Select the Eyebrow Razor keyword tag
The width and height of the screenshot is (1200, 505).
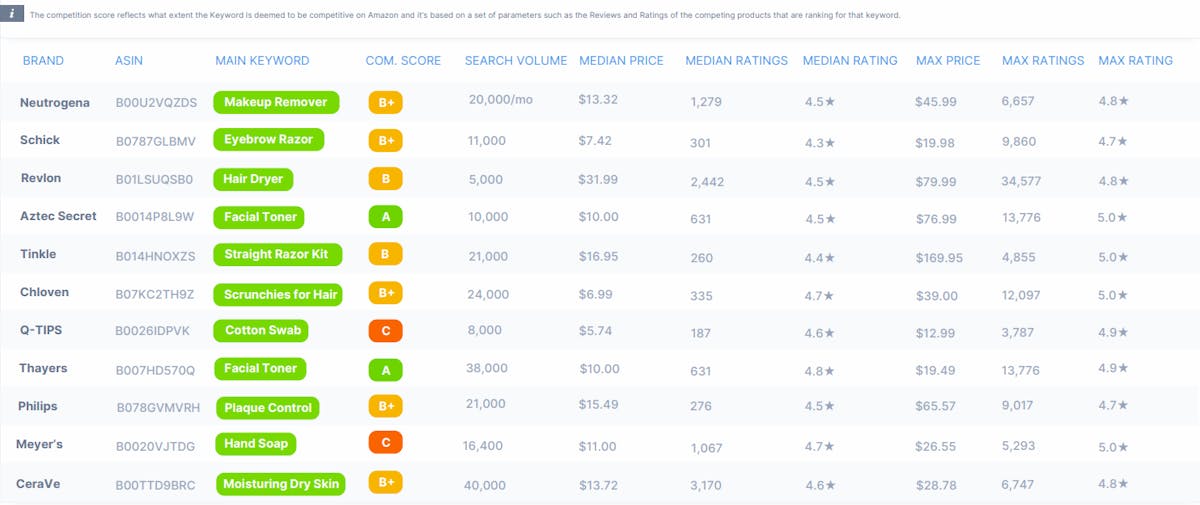pos(269,140)
